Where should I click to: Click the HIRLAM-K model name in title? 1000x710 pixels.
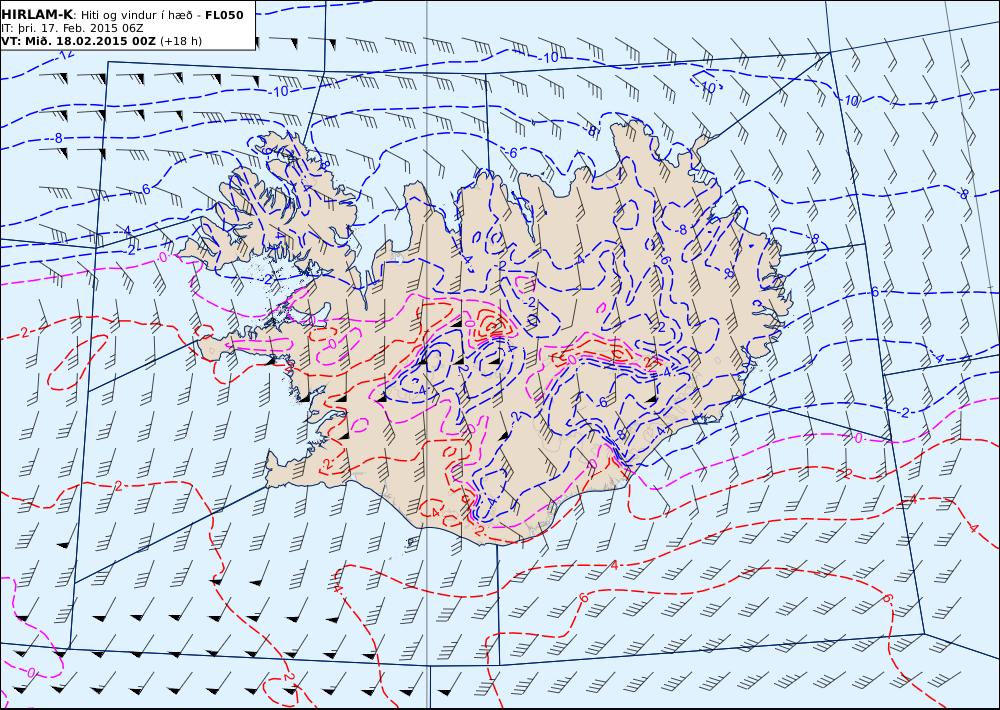pyautogui.click(x=37, y=15)
